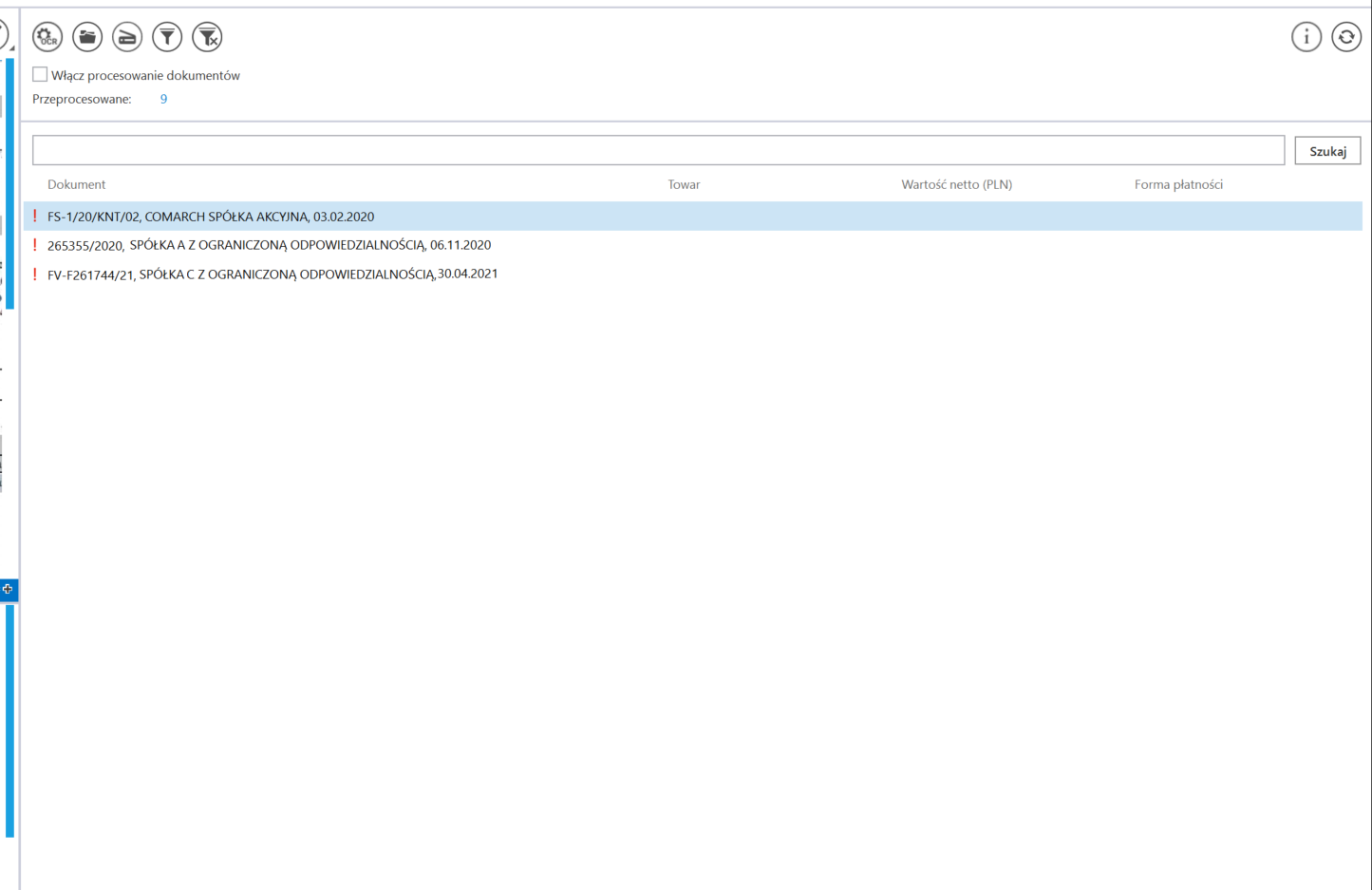Sort by the Dokument column header

77,184
